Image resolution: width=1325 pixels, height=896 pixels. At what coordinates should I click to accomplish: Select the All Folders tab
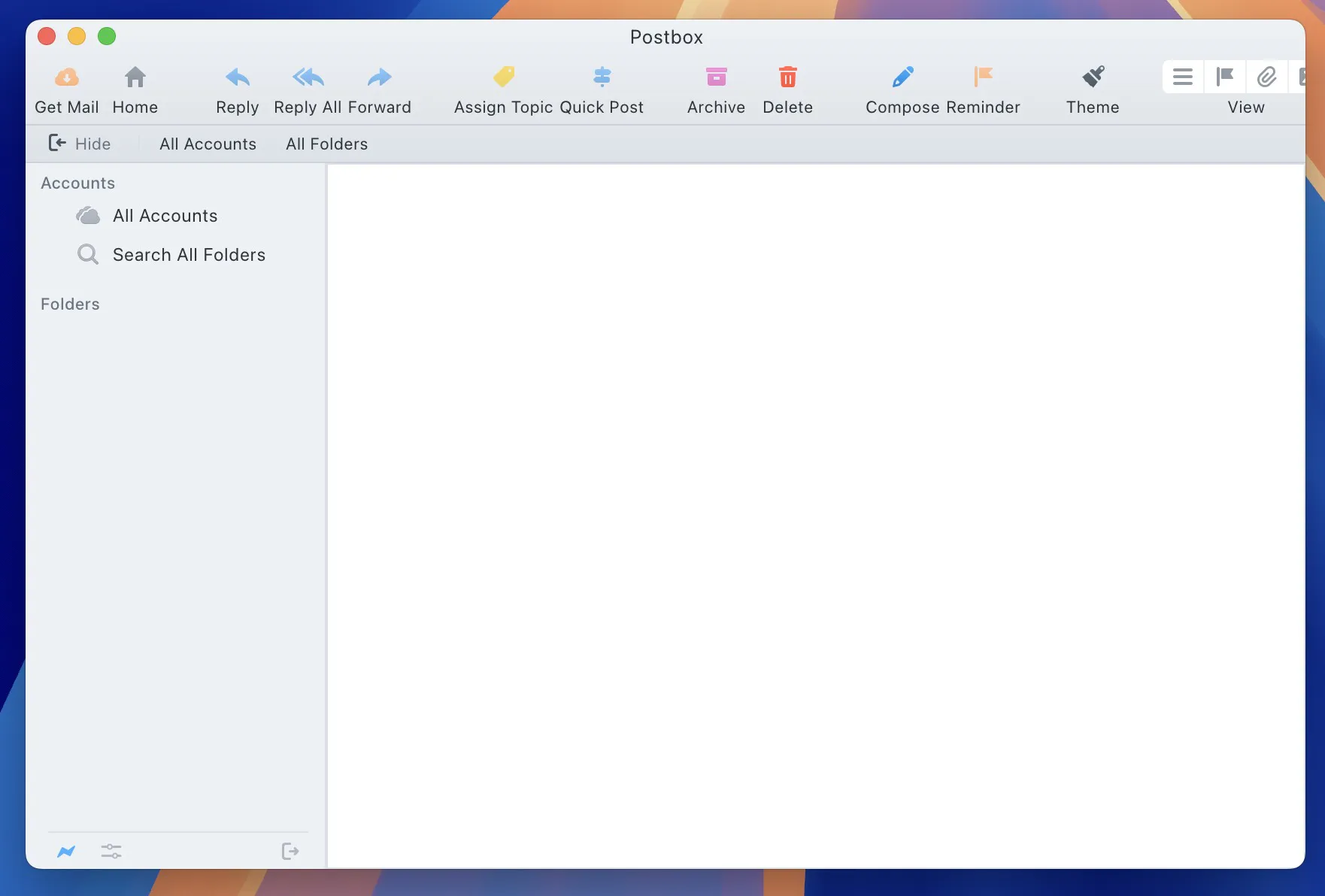[326, 144]
